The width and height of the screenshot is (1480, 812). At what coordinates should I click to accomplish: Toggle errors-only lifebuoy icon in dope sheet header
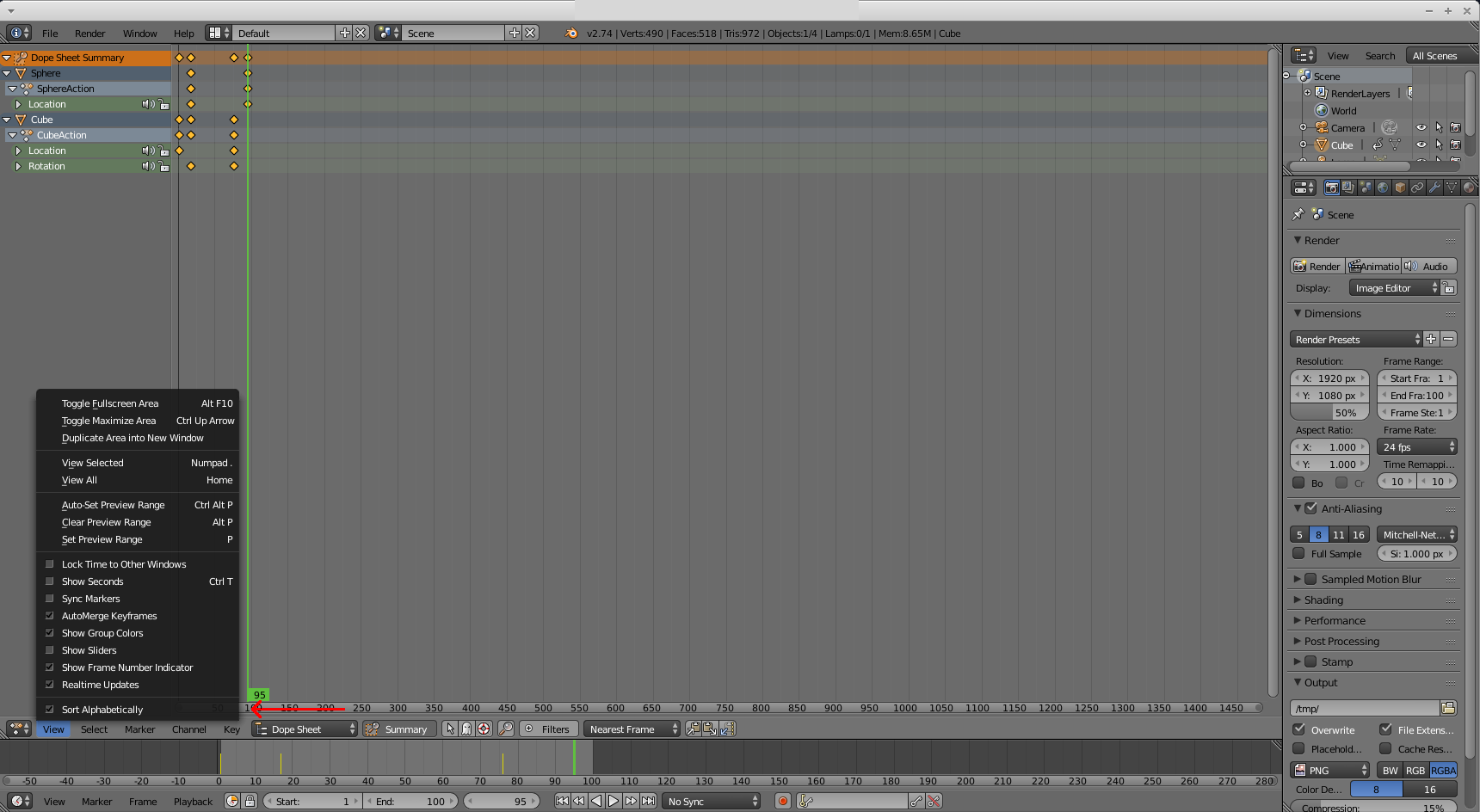[x=484, y=729]
